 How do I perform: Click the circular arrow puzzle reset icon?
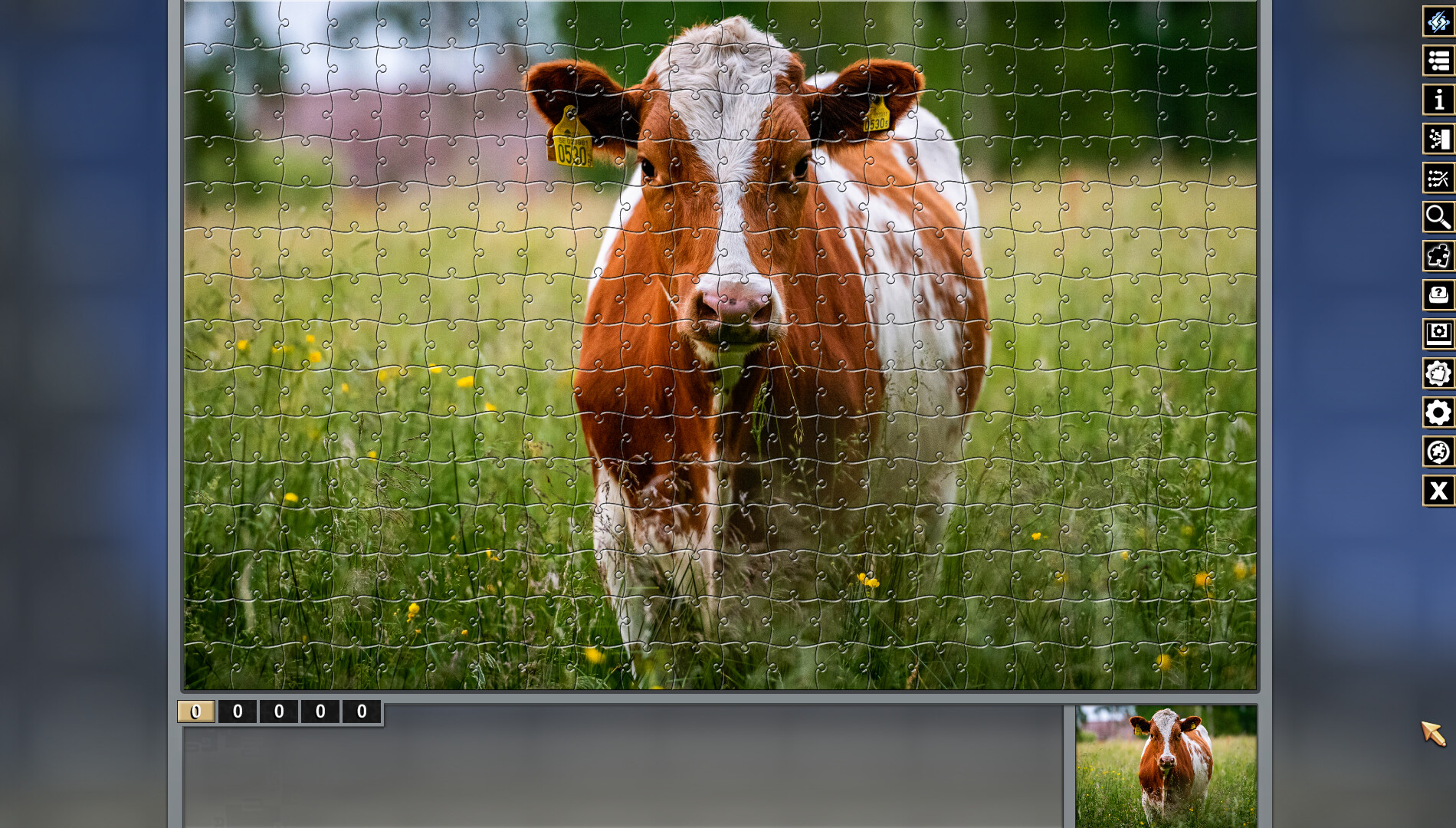pos(1438,452)
